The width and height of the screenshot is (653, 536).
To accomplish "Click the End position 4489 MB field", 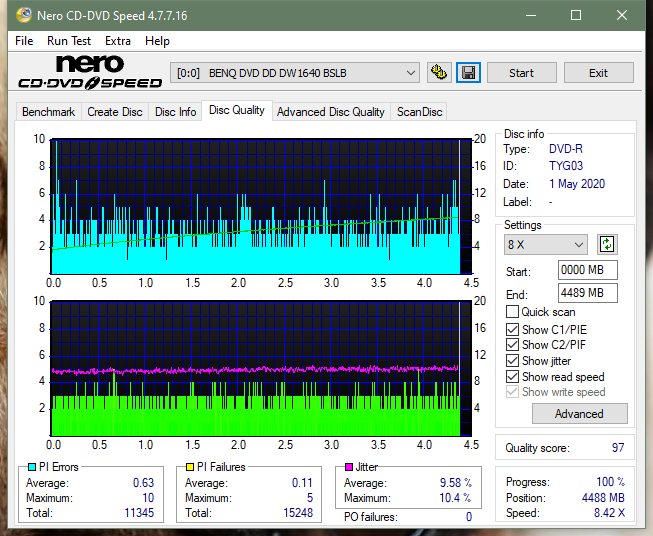I will tap(588, 293).
